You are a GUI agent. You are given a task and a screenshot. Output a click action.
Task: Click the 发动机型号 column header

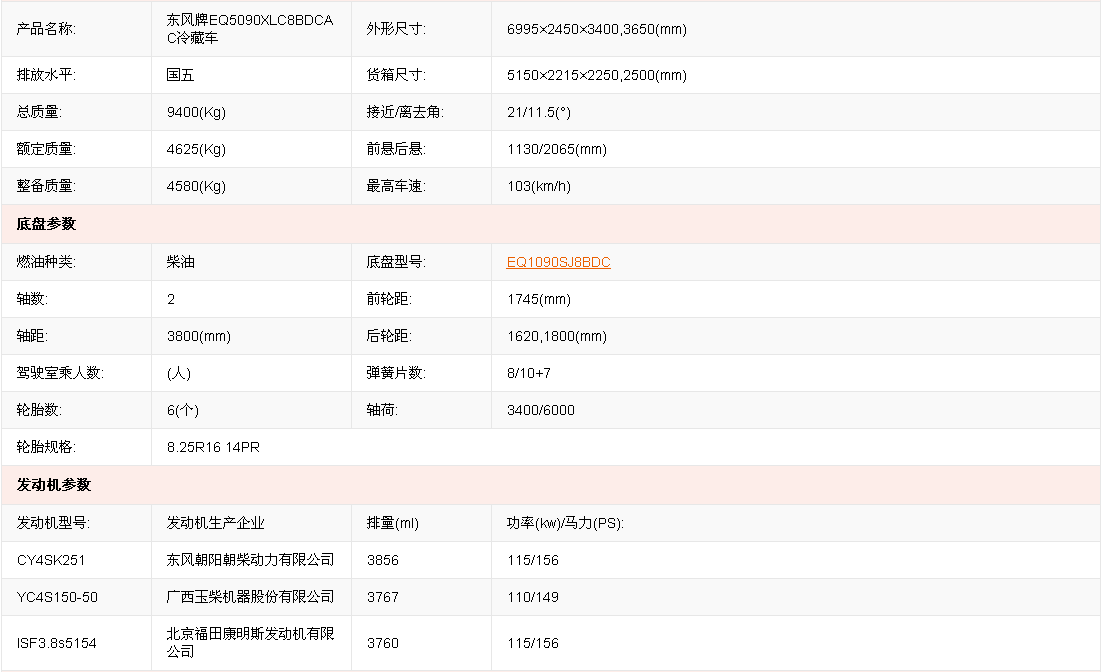pyautogui.click(x=53, y=523)
